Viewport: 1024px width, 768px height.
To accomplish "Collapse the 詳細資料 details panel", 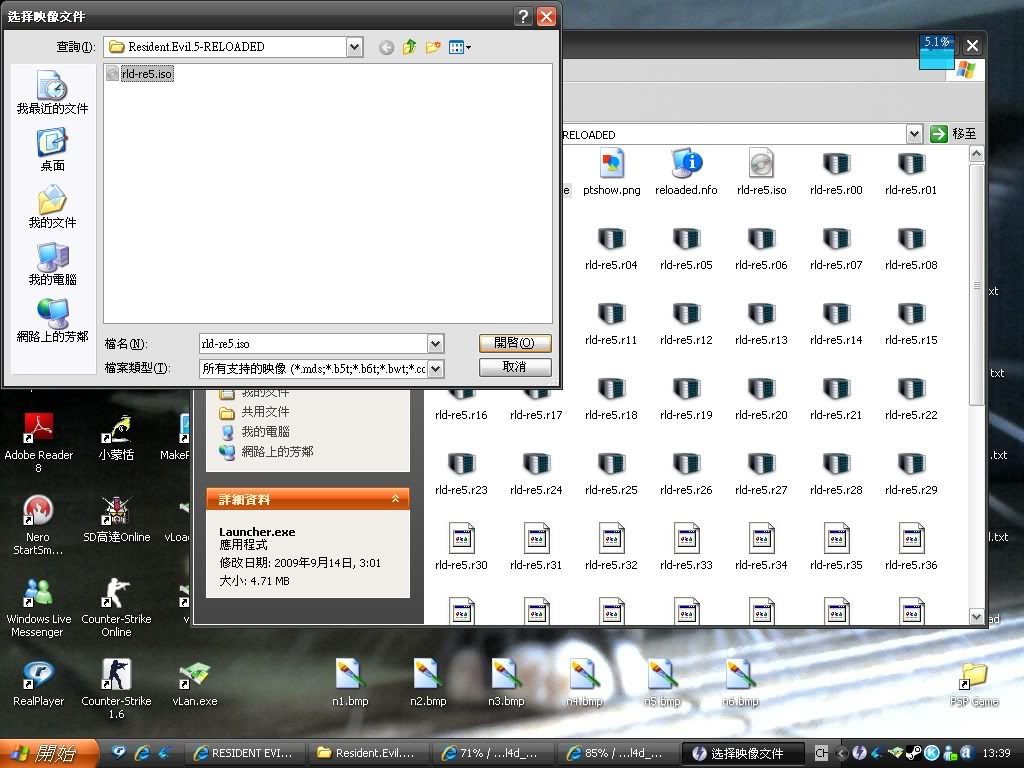I will pyautogui.click(x=395, y=499).
